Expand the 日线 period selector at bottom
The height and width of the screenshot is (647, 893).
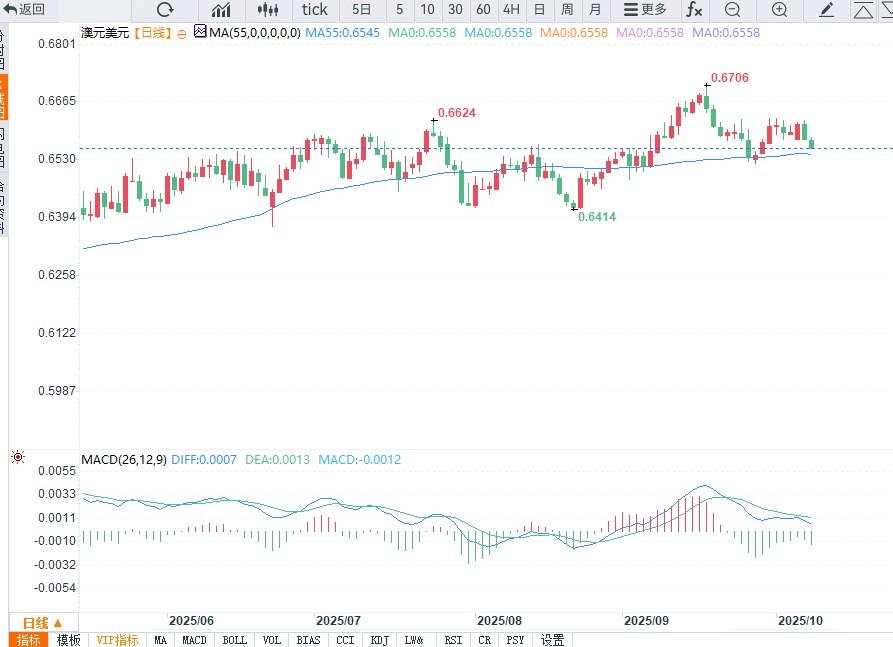(x=43, y=622)
